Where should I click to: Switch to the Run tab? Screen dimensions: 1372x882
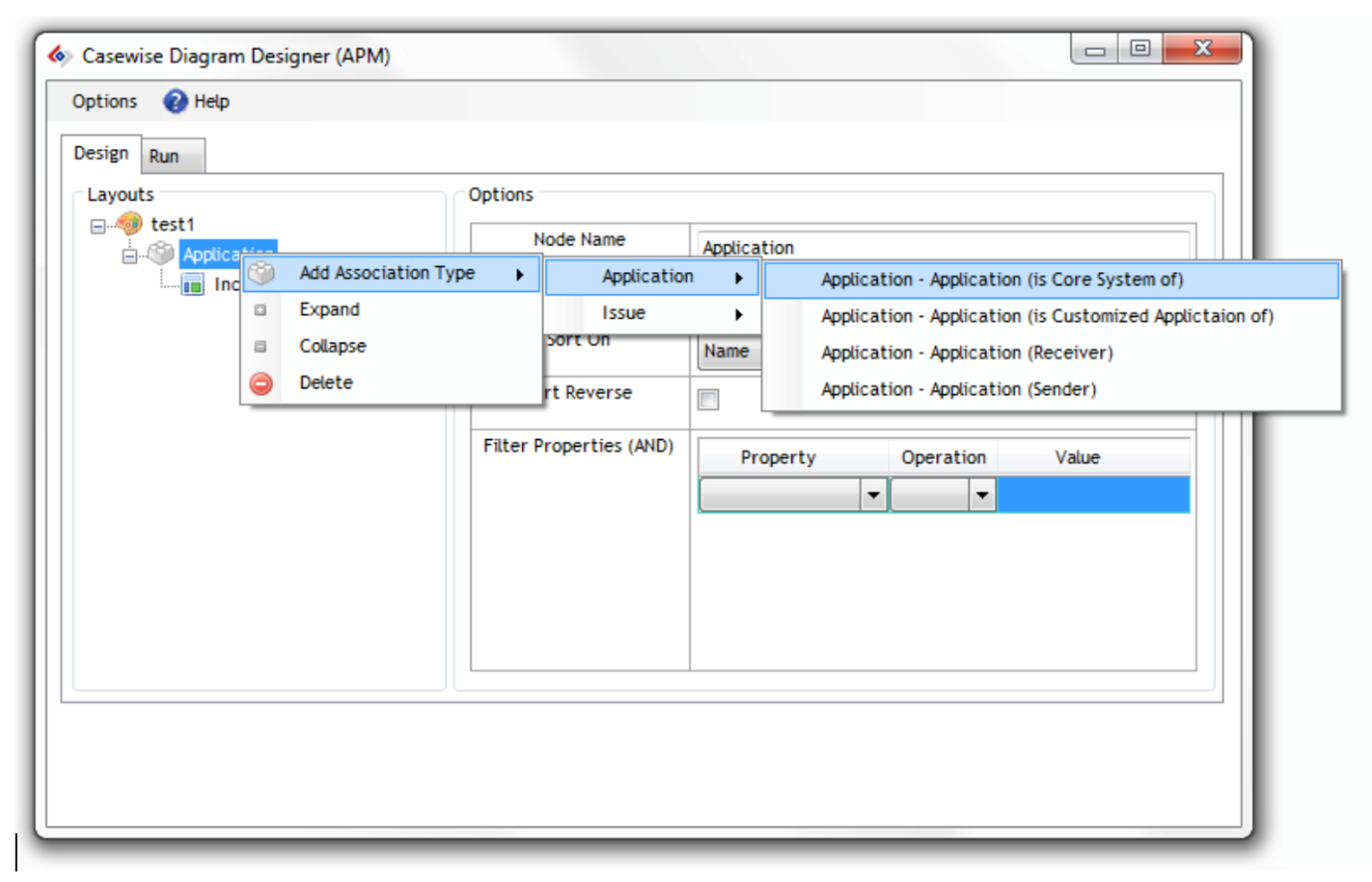(165, 156)
